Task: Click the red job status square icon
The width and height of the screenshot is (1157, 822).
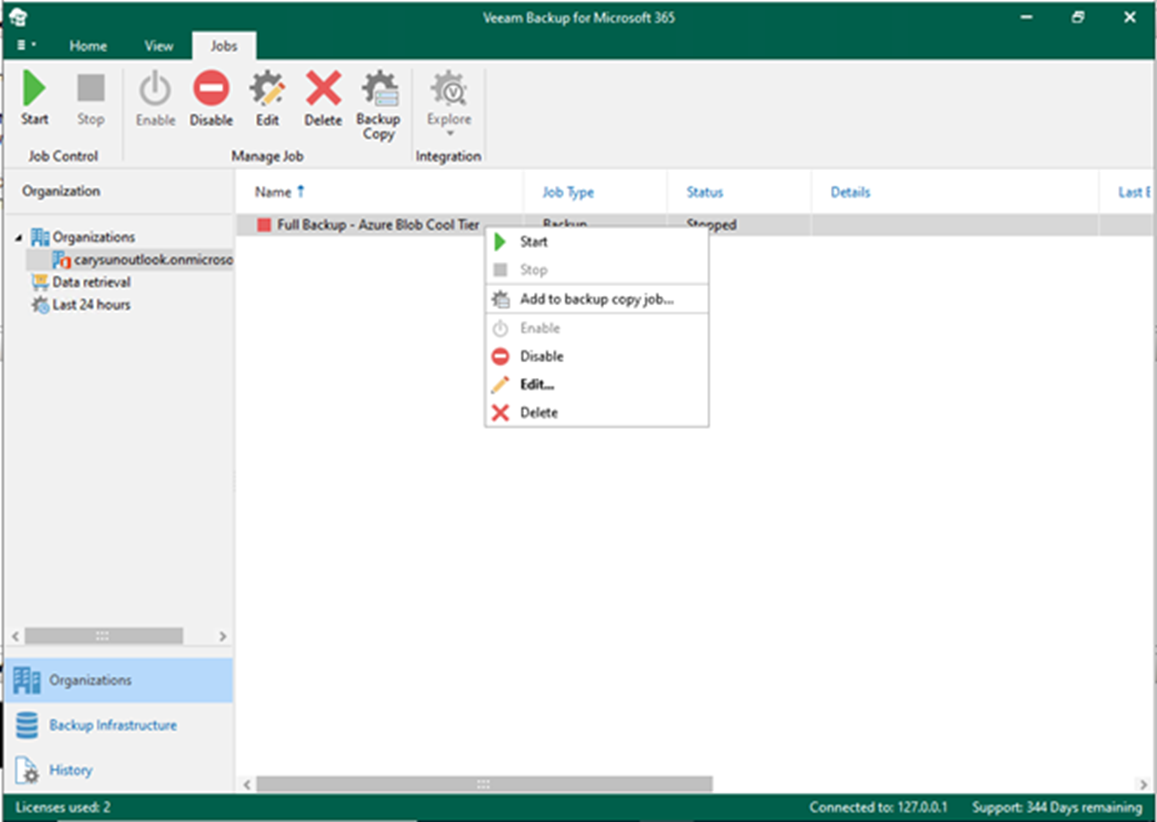Action: 263,224
